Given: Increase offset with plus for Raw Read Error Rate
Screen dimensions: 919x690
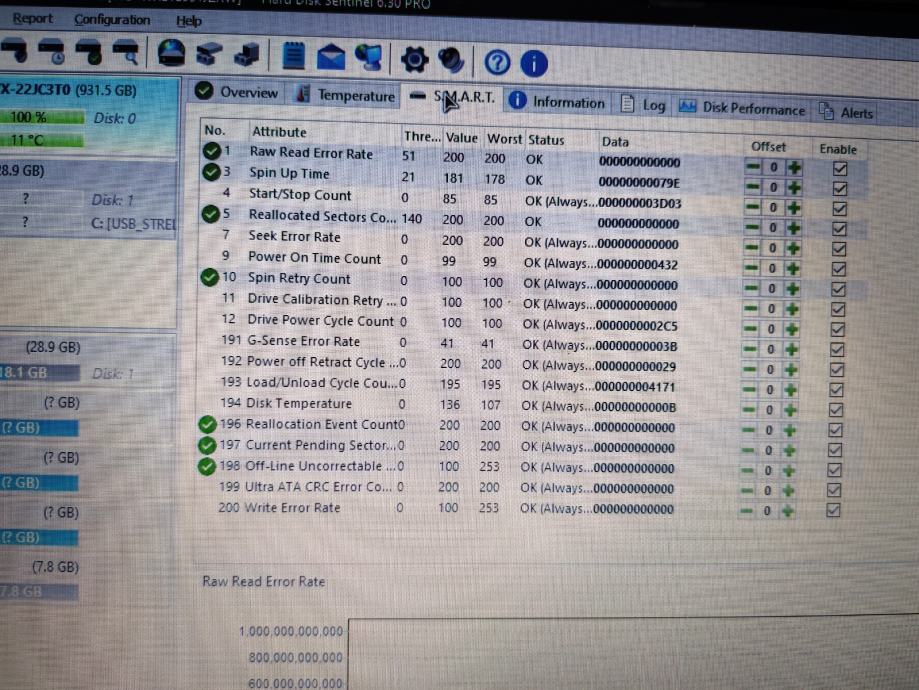Looking at the screenshot, I should click(795, 168).
